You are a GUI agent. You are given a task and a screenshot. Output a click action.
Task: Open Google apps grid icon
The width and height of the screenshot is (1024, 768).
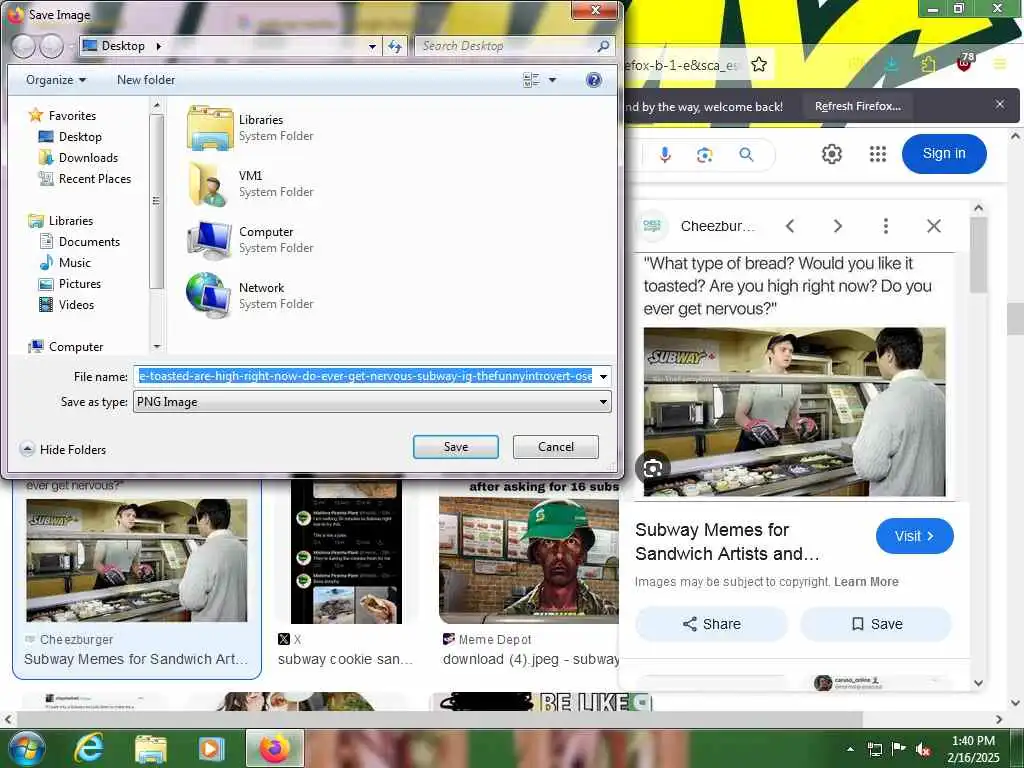coord(878,154)
